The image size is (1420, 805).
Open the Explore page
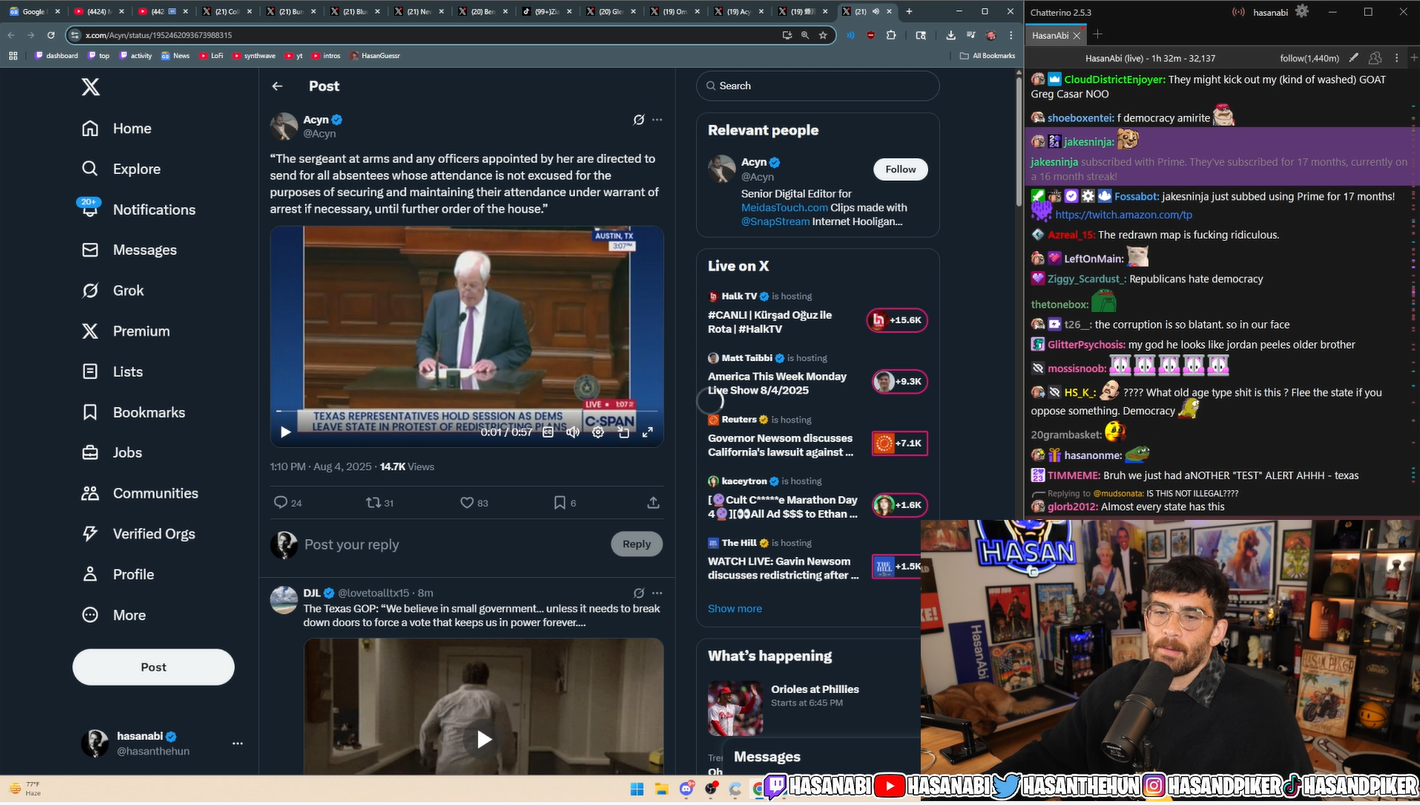[121, 169]
